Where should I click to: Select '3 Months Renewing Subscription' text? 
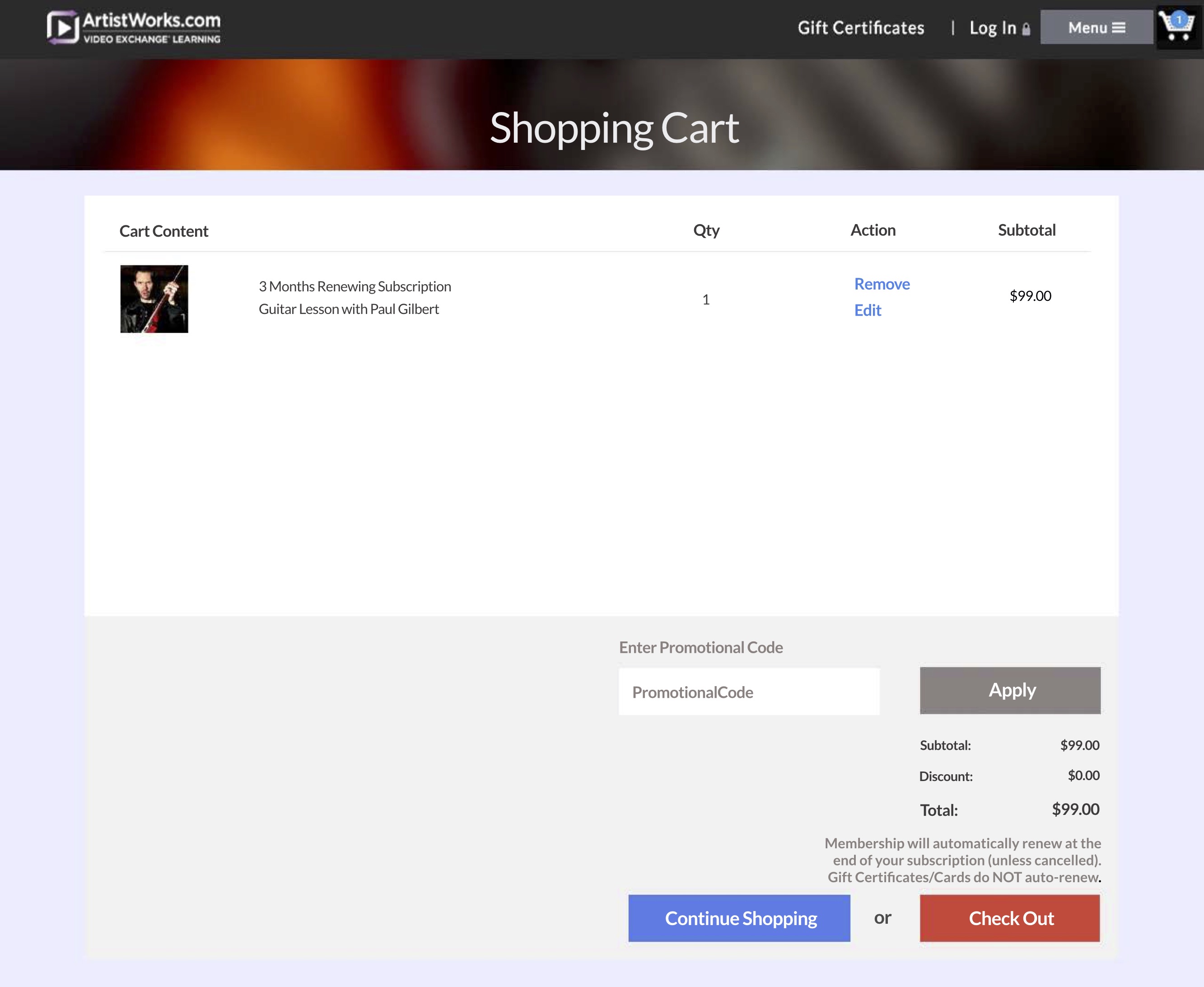point(355,286)
